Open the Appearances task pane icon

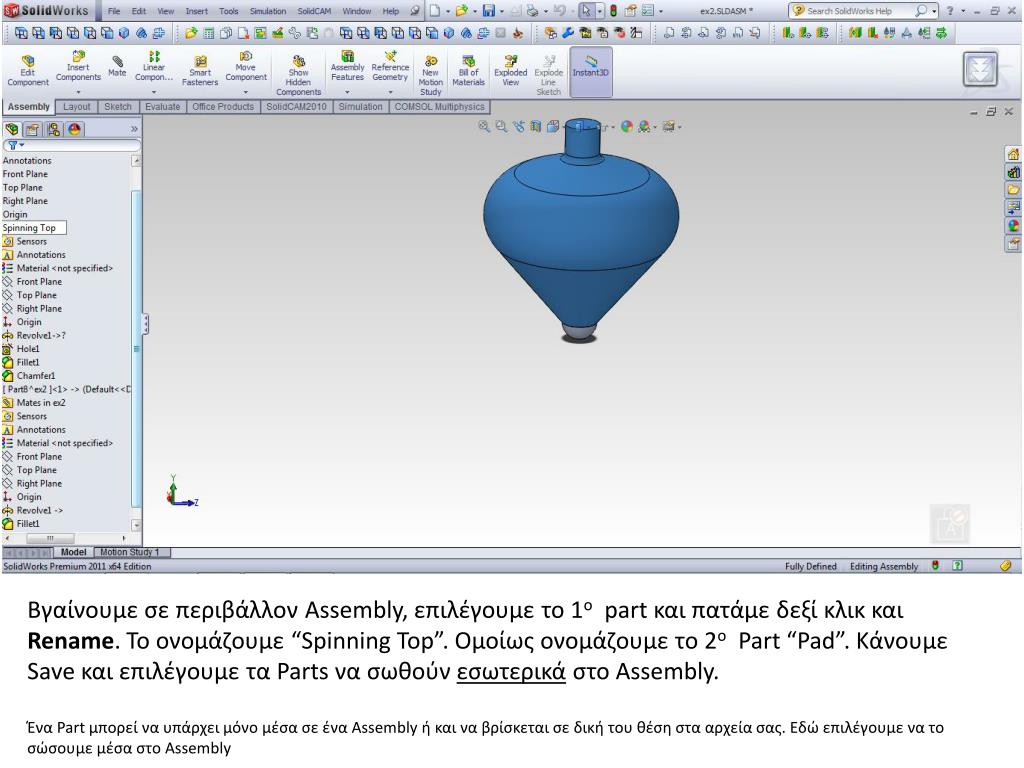click(x=1013, y=226)
